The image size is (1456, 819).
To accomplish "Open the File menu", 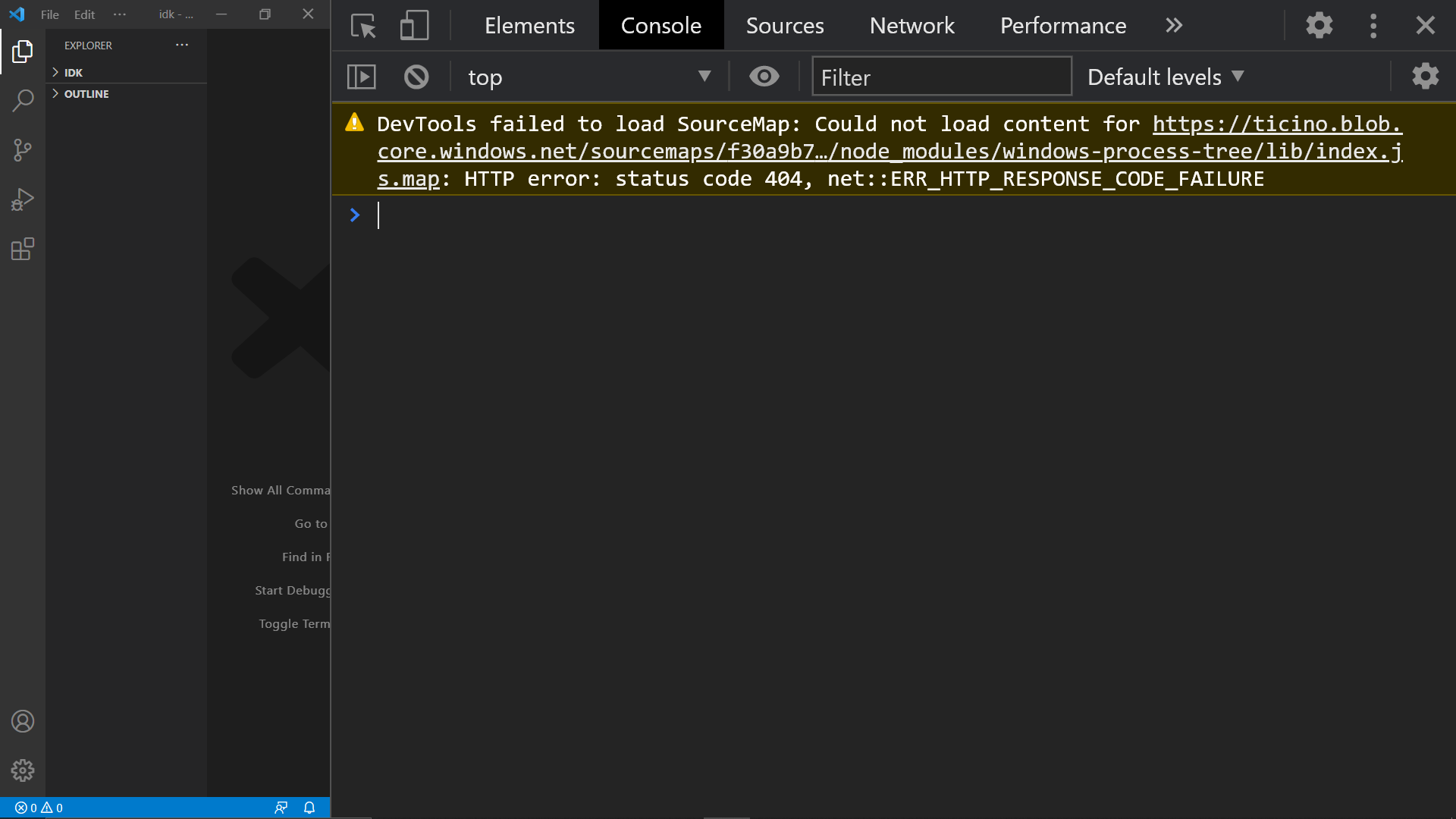I will pos(50,14).
